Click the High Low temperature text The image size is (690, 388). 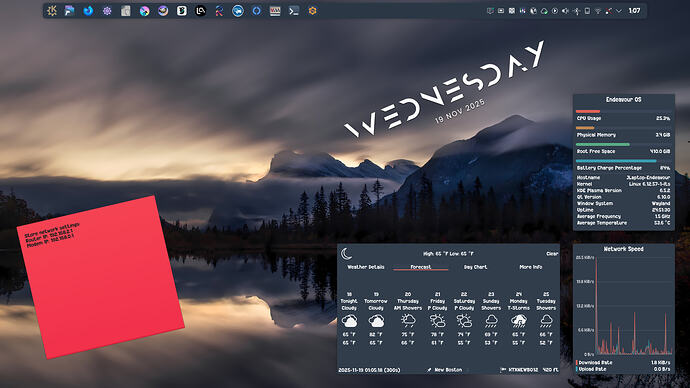click(448, 254)
